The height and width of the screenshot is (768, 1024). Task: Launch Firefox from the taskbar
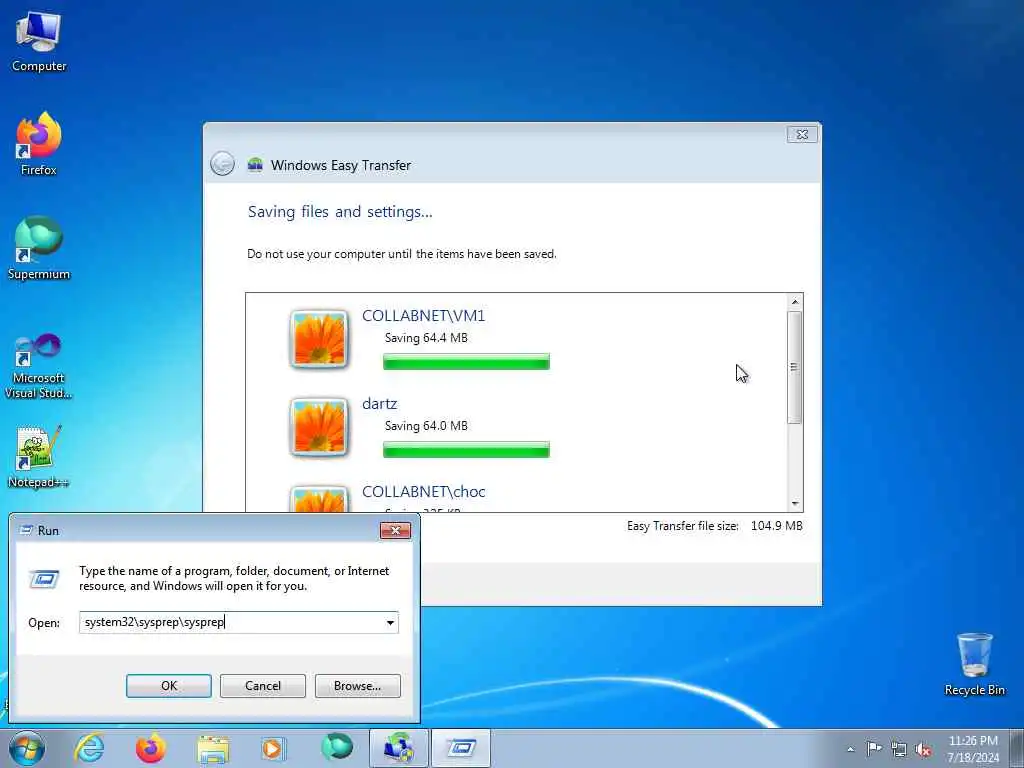click(151, 748)
